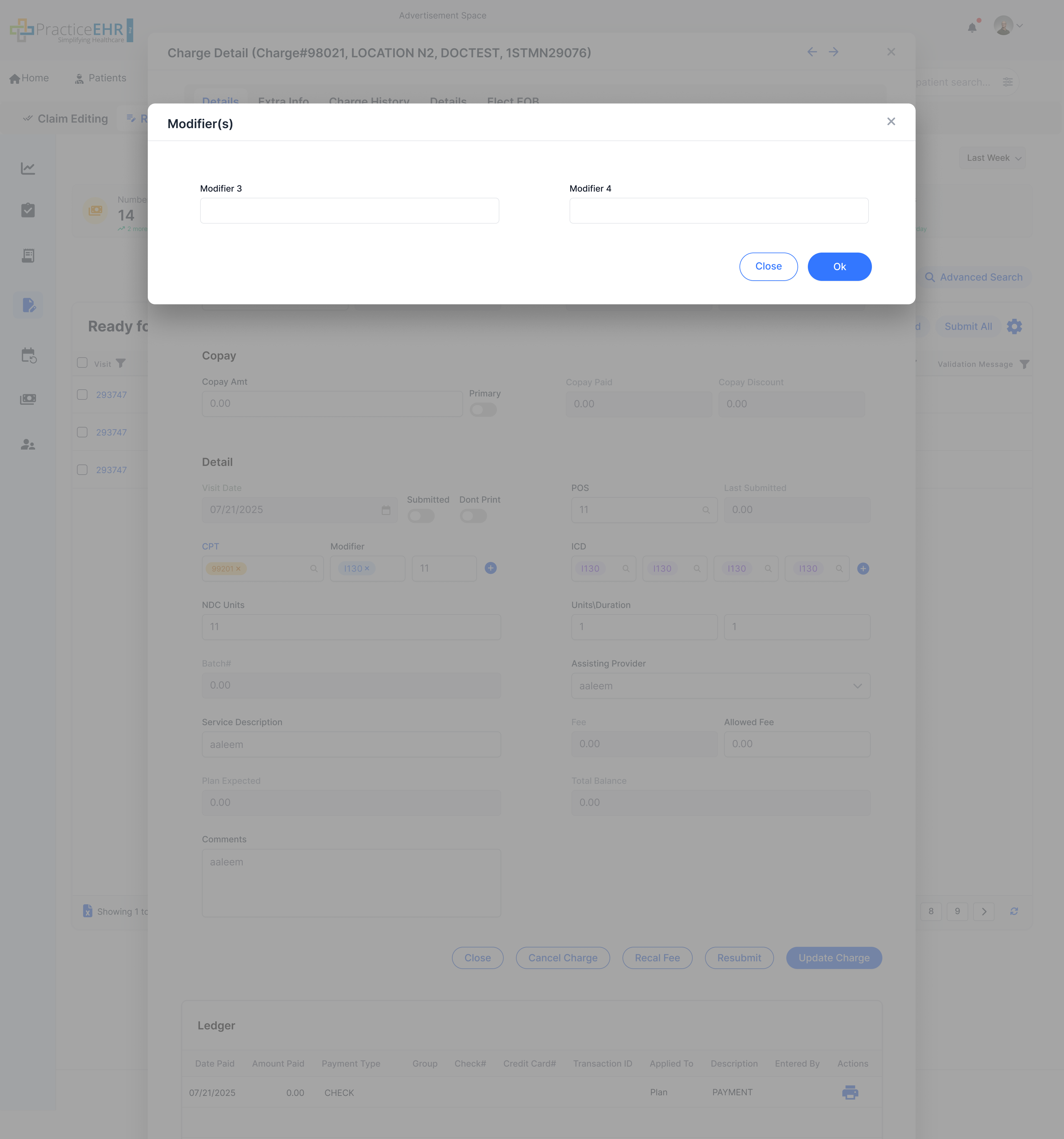Toggle the Primary copay switch
The height and width of the screenshot is (1139, 1064).
483,410
